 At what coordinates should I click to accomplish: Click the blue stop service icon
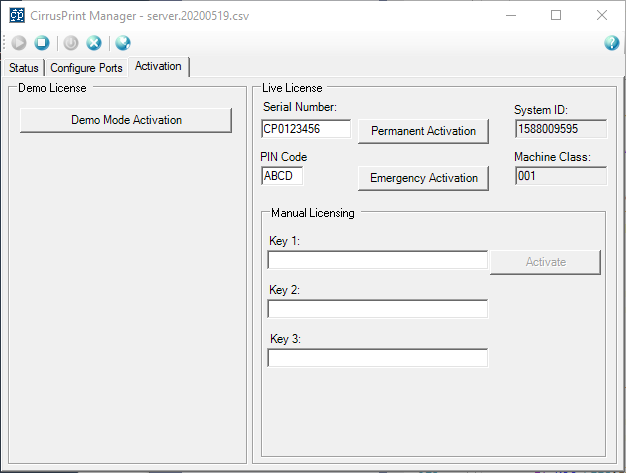pos(42,43)
